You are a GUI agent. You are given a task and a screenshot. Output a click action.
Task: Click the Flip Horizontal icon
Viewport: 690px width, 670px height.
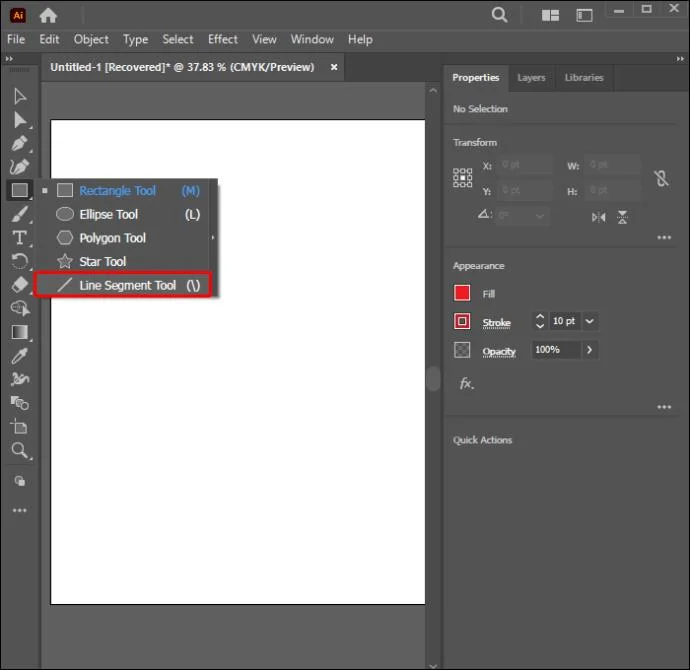pyautogui.click(x=598, y=217)
